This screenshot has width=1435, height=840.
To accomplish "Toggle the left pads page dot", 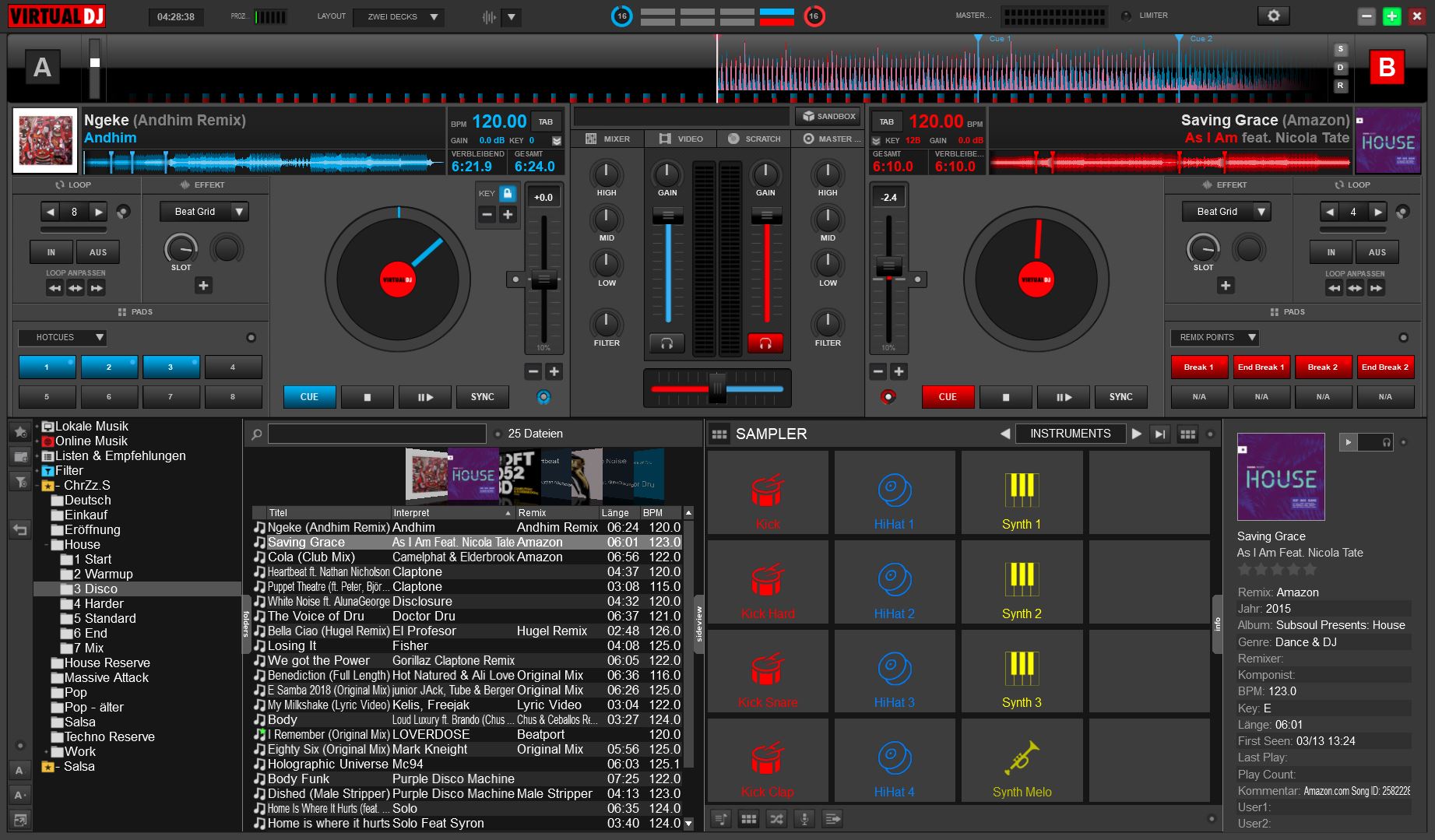I will 251,338.
